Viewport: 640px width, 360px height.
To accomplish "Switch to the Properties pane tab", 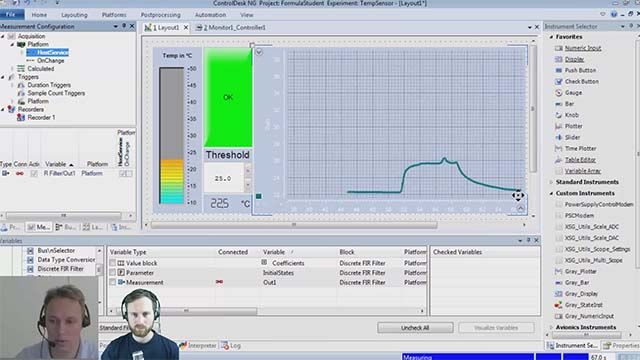I will pos(621,346).
